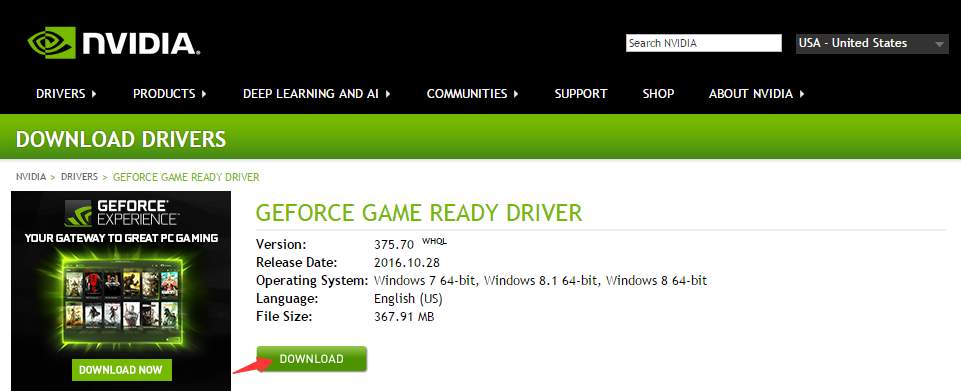Click the English (US) language value
Image resolution: width=961 pixels, height=391 pixels.
(408, 299)
